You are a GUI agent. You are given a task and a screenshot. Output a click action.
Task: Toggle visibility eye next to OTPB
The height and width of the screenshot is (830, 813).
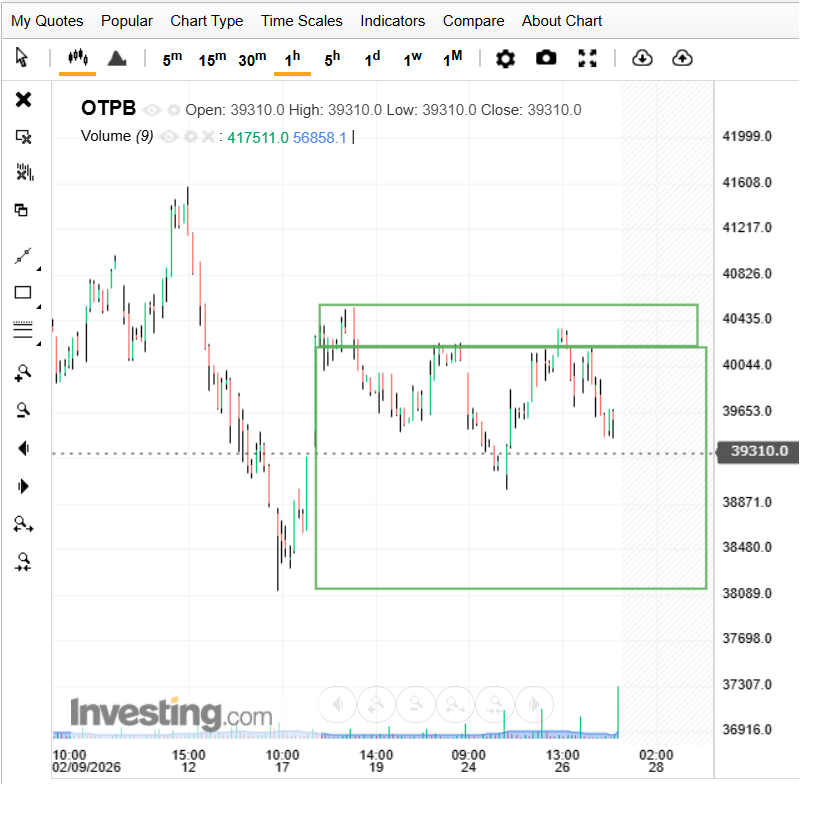pyautogui.click(x=151, y=110)
